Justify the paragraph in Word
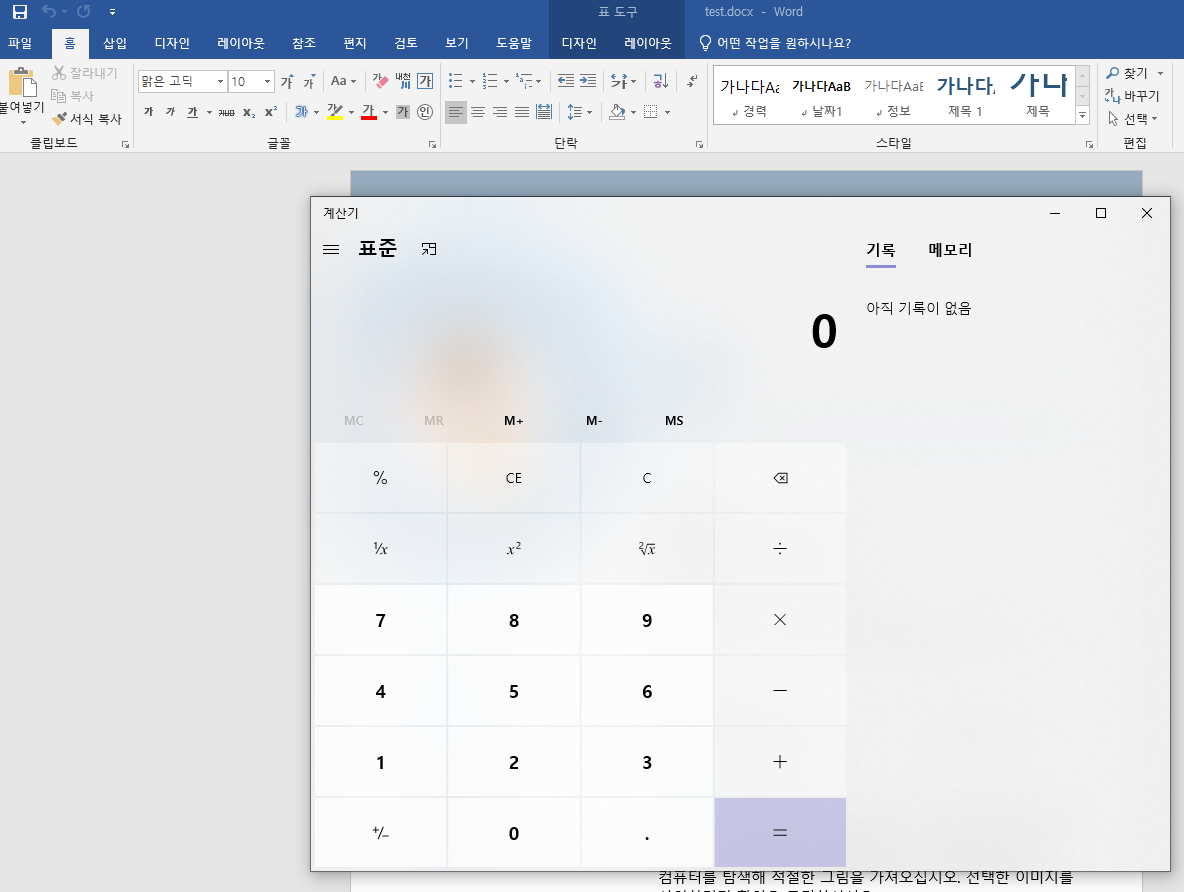1184x892 pixels. [x=522, y=112]
